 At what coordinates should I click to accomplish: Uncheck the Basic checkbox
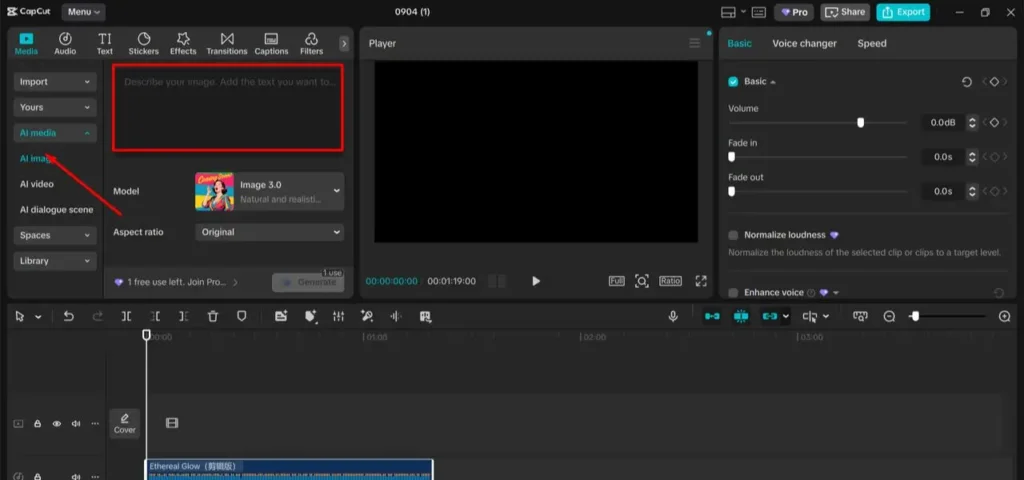[x=733, y=82]
